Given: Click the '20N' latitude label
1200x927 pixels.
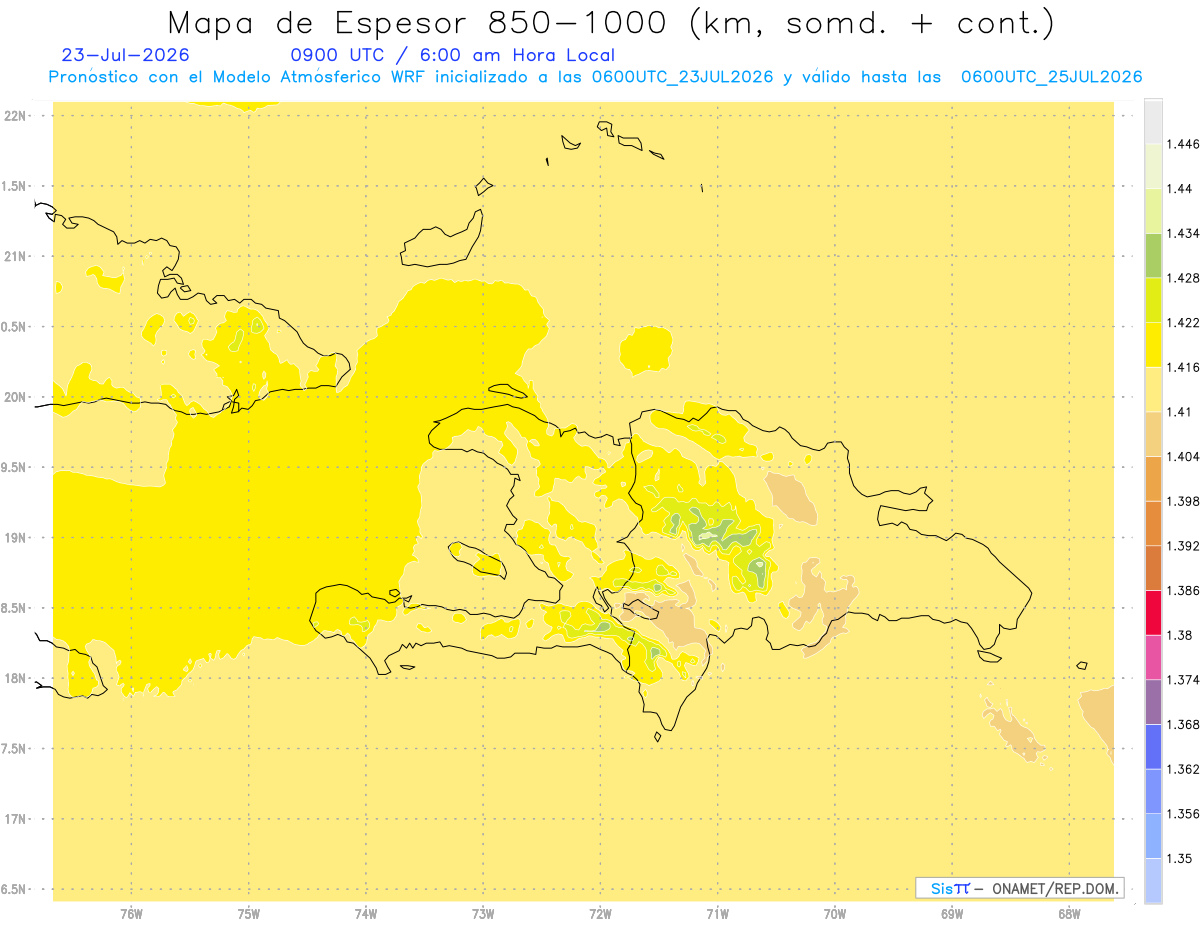Looking at the screenshot, I should click(x=14, y=397).
